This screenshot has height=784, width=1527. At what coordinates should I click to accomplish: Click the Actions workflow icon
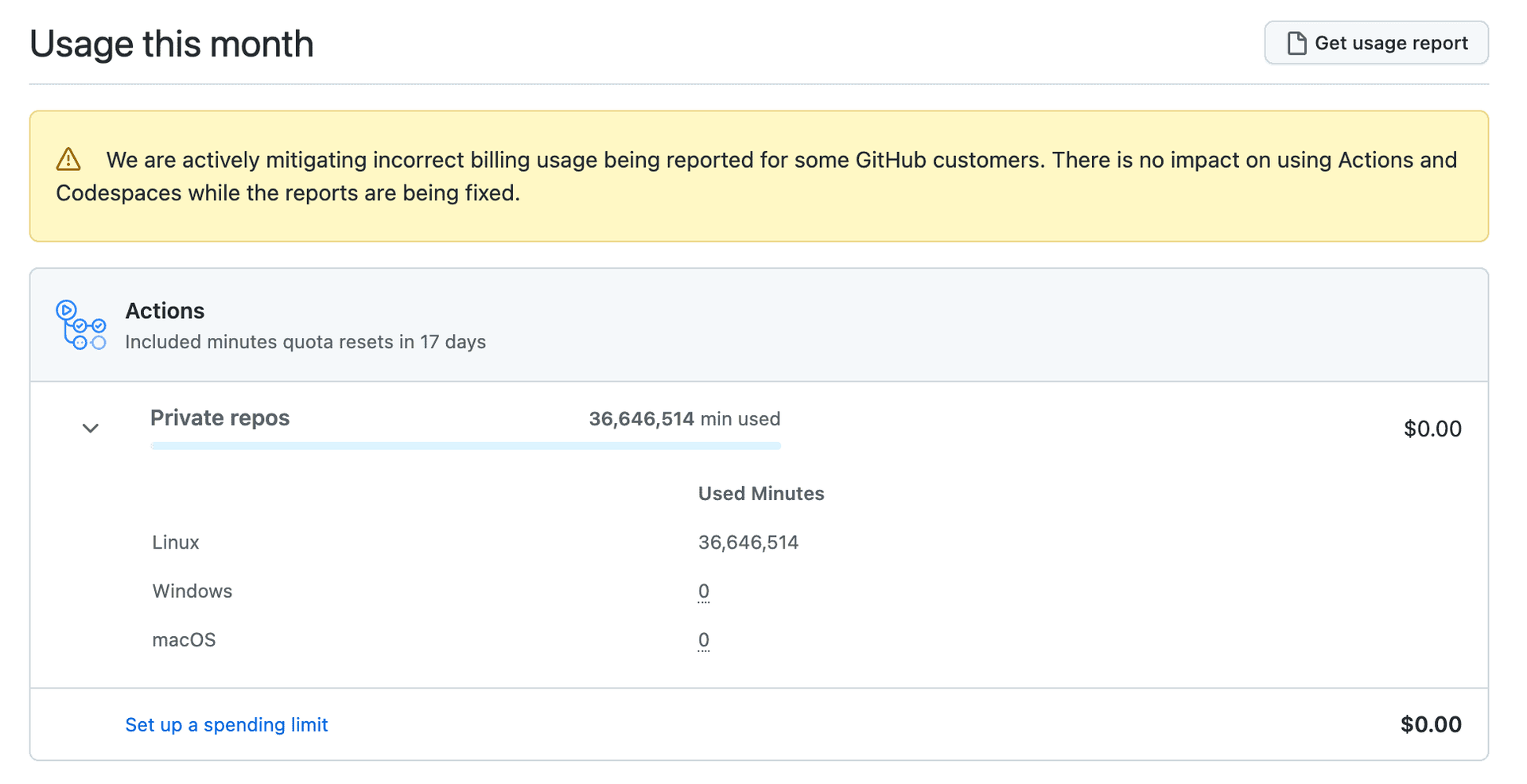tap(80, 325)
